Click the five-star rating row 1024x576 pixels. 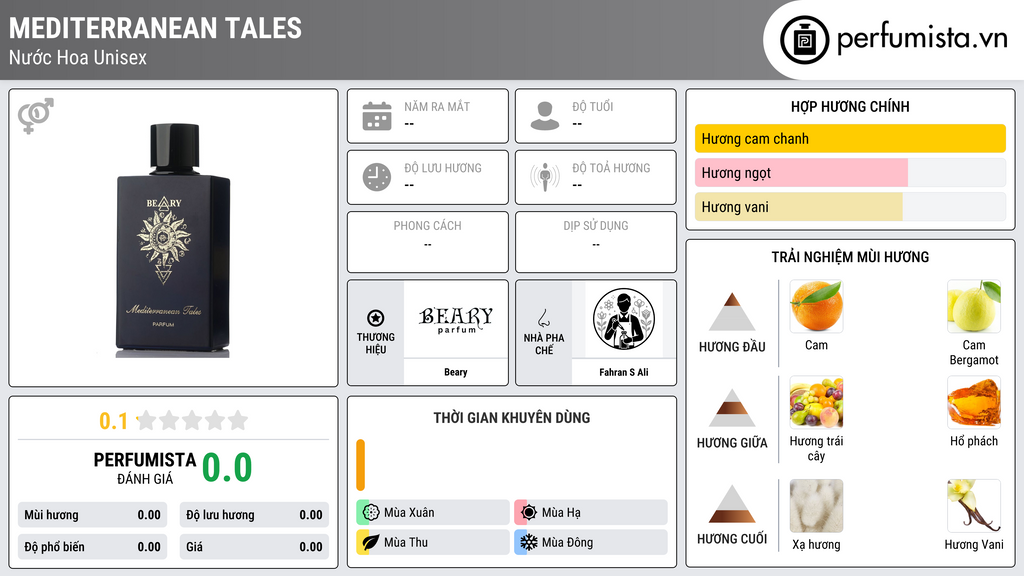[193, 420]
